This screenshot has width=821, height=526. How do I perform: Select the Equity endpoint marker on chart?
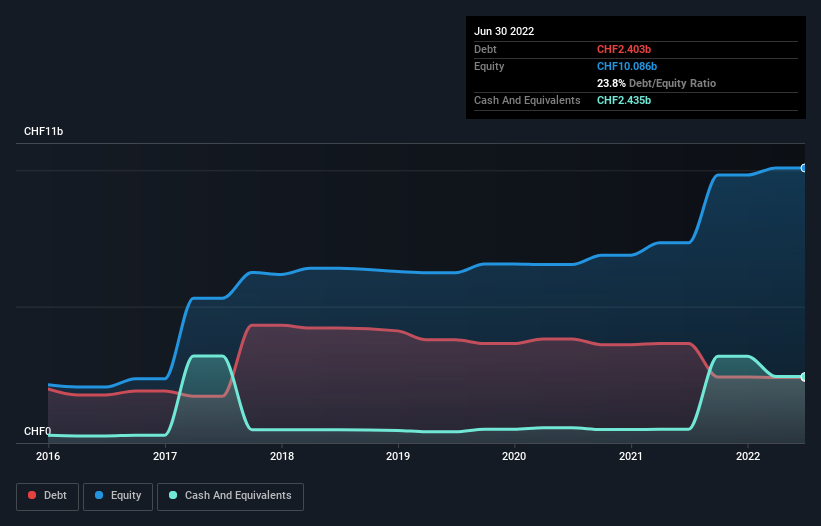[804, 168]
